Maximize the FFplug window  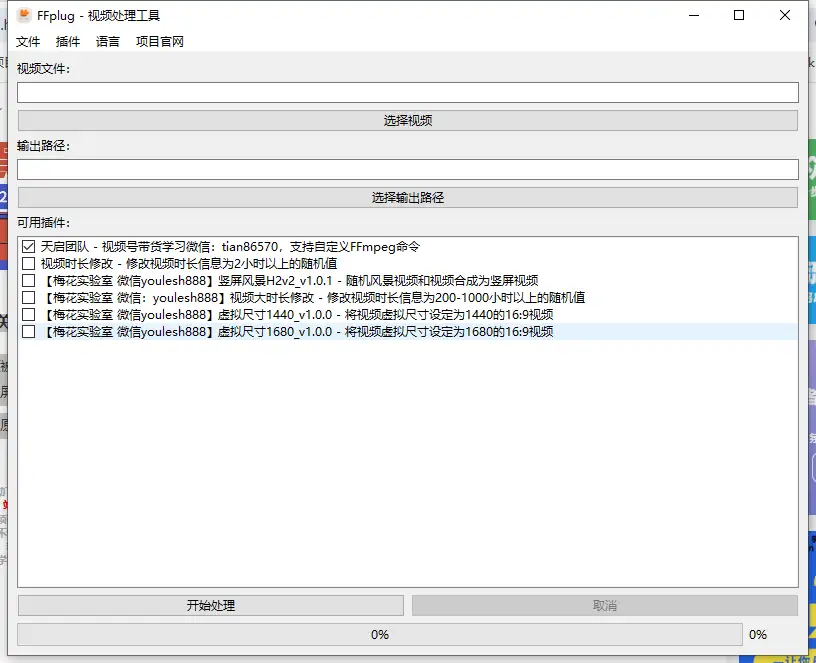(x=739, y=15)
